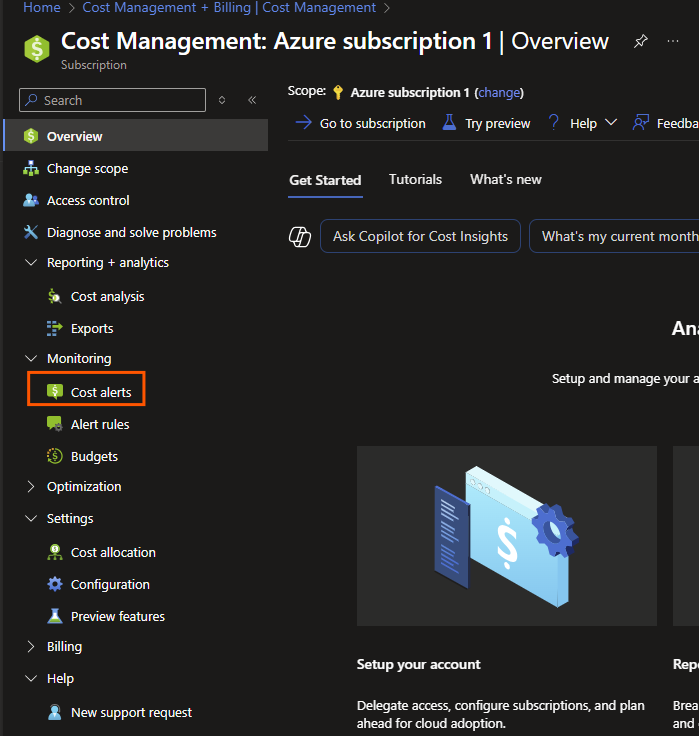Open Budgets menu item
699x736 pixels.
pos(94,456)
